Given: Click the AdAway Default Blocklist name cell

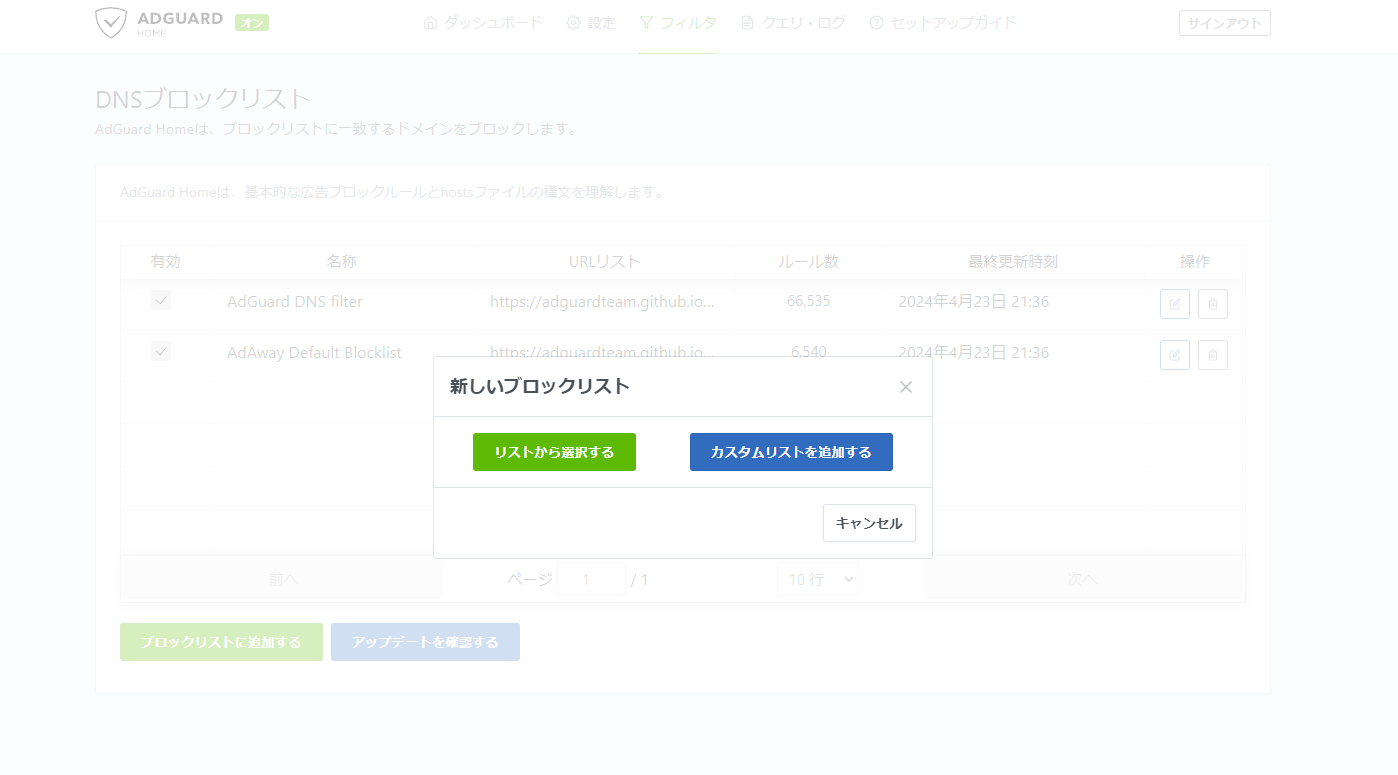Looking at the screenshot, I should pos(314,352).
